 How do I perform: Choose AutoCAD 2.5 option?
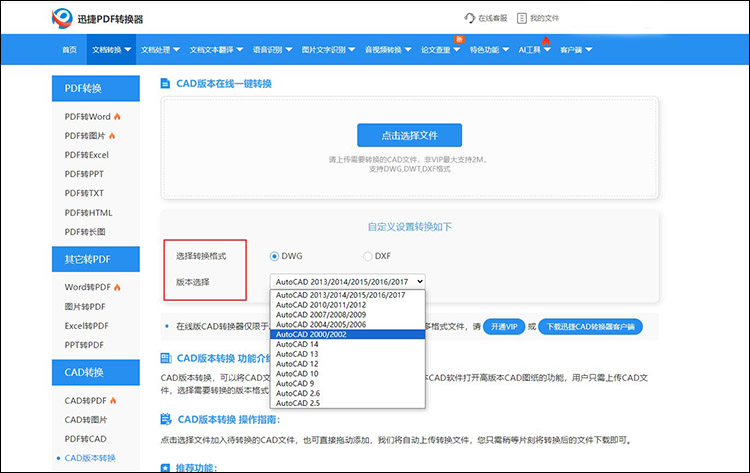click(347, 403)
